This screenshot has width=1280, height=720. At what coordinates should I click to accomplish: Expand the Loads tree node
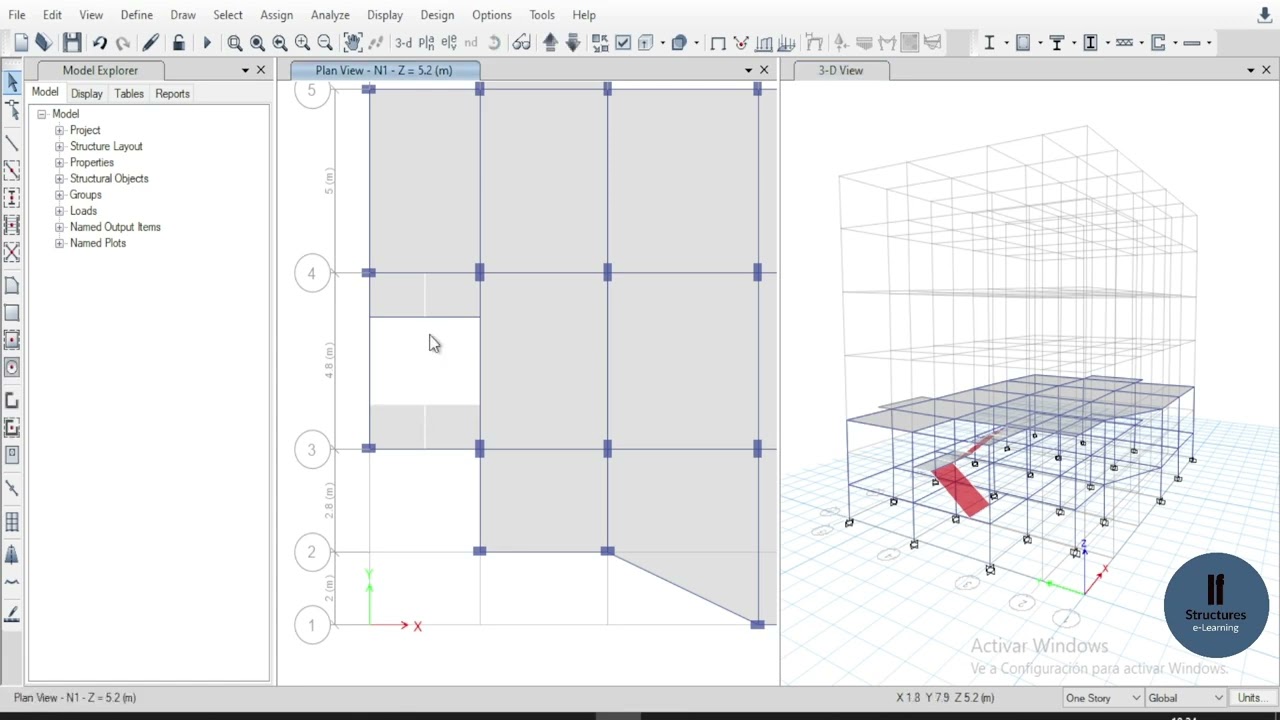pyautogui.click(x=59, y=211)
